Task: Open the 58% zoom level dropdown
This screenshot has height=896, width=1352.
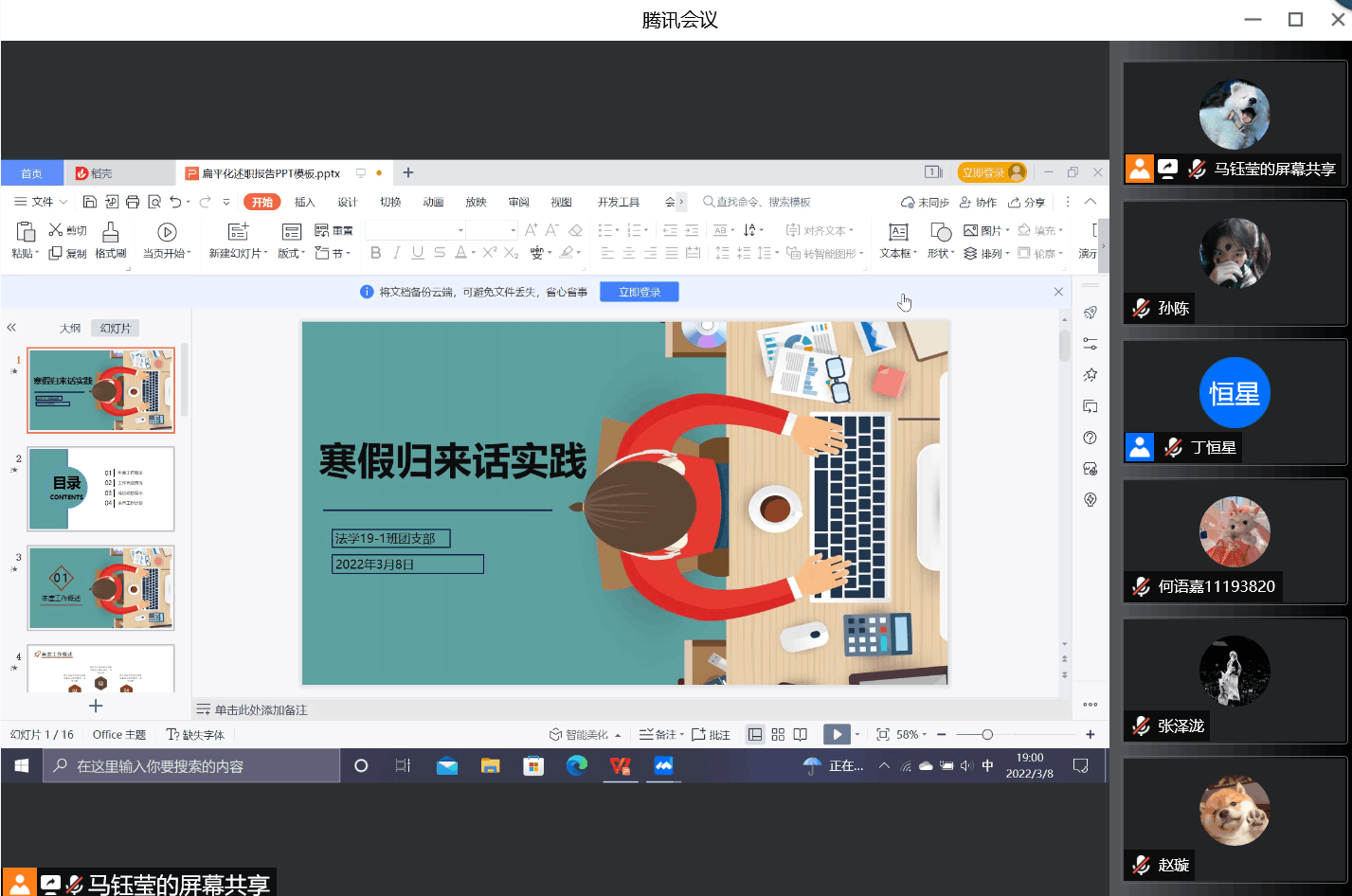Action: (911, 735)
